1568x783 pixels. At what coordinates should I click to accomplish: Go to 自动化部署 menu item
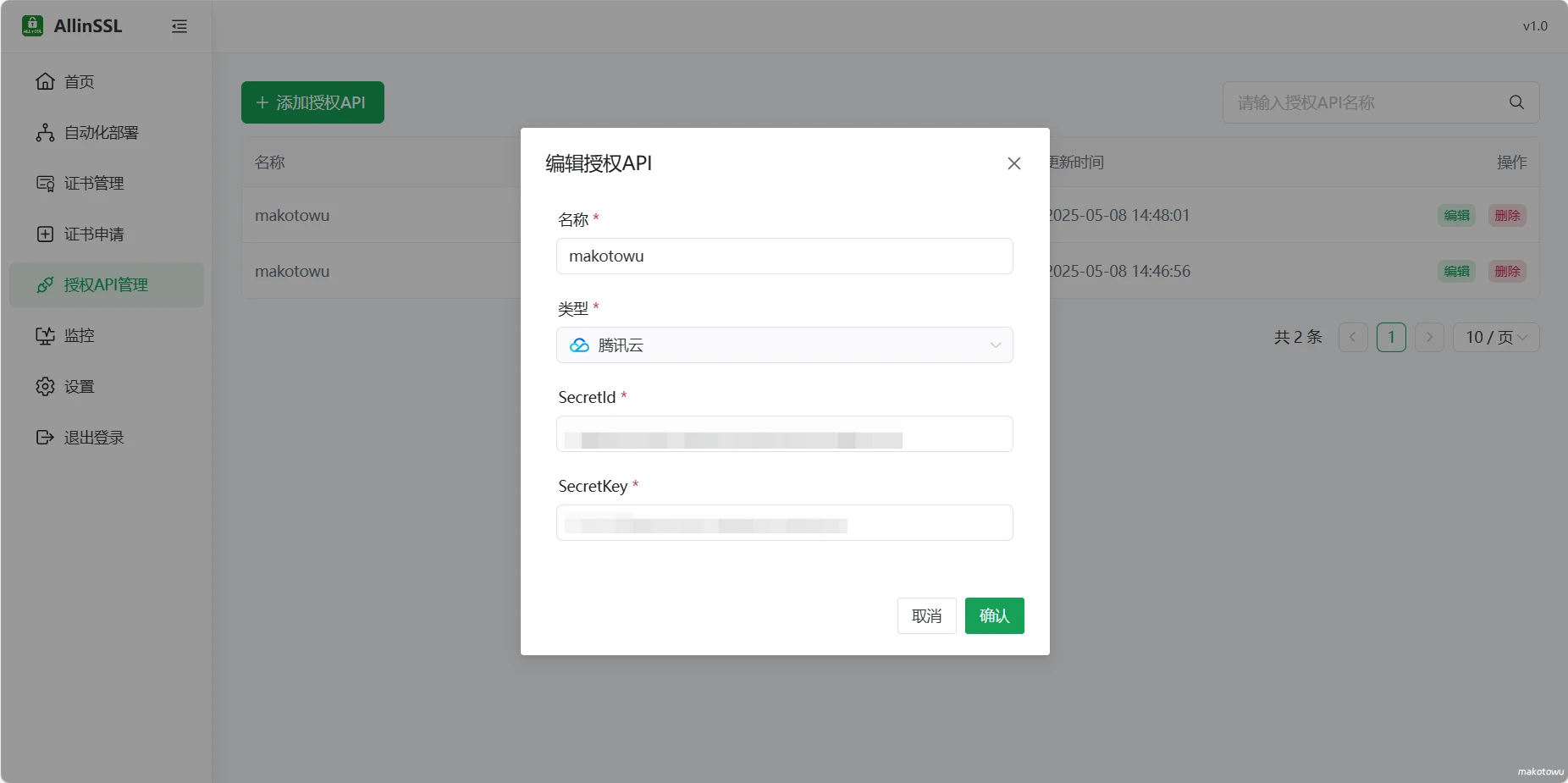pyautogui.click(x=107, y=132)
